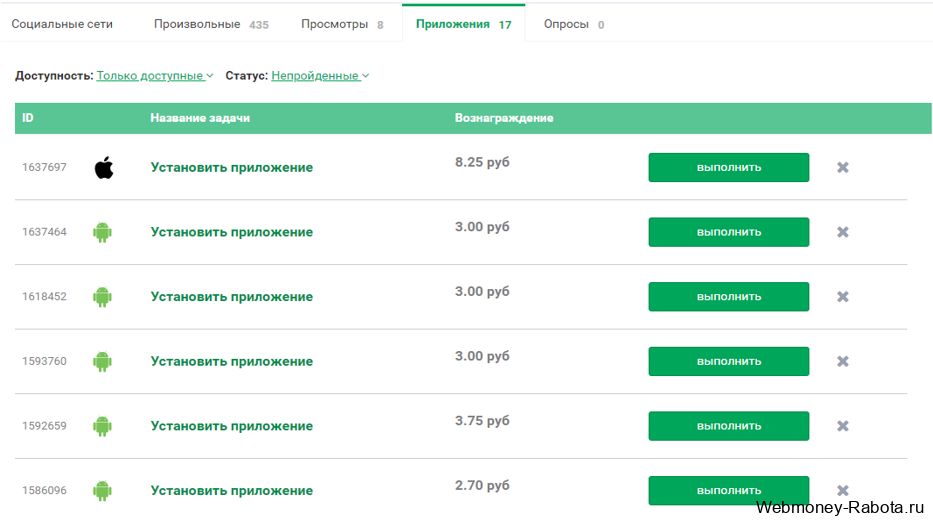The image size is (933, 525).
Task: Click the Android icon for task 1592659
Action: (x=102, y=426)
